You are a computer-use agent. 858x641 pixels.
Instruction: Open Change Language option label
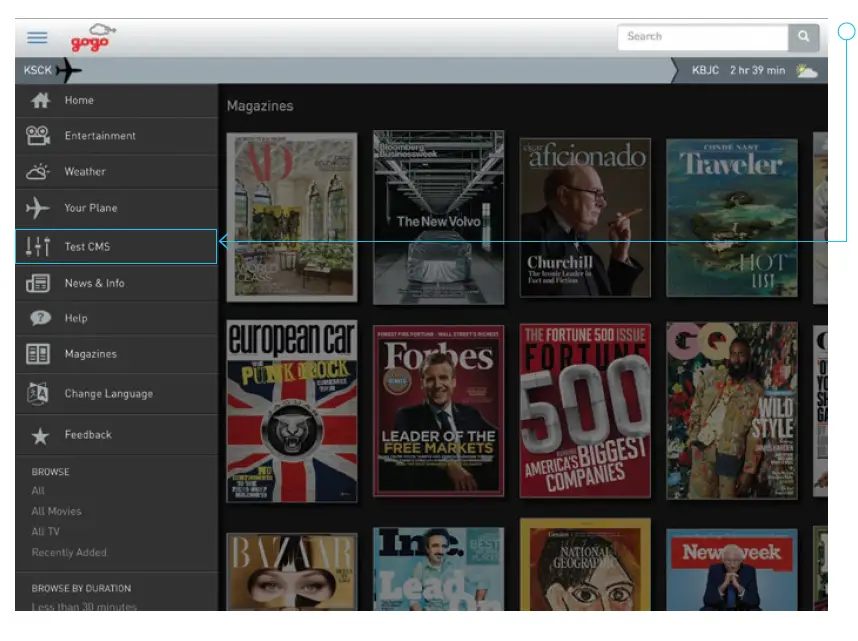point(109,394)
